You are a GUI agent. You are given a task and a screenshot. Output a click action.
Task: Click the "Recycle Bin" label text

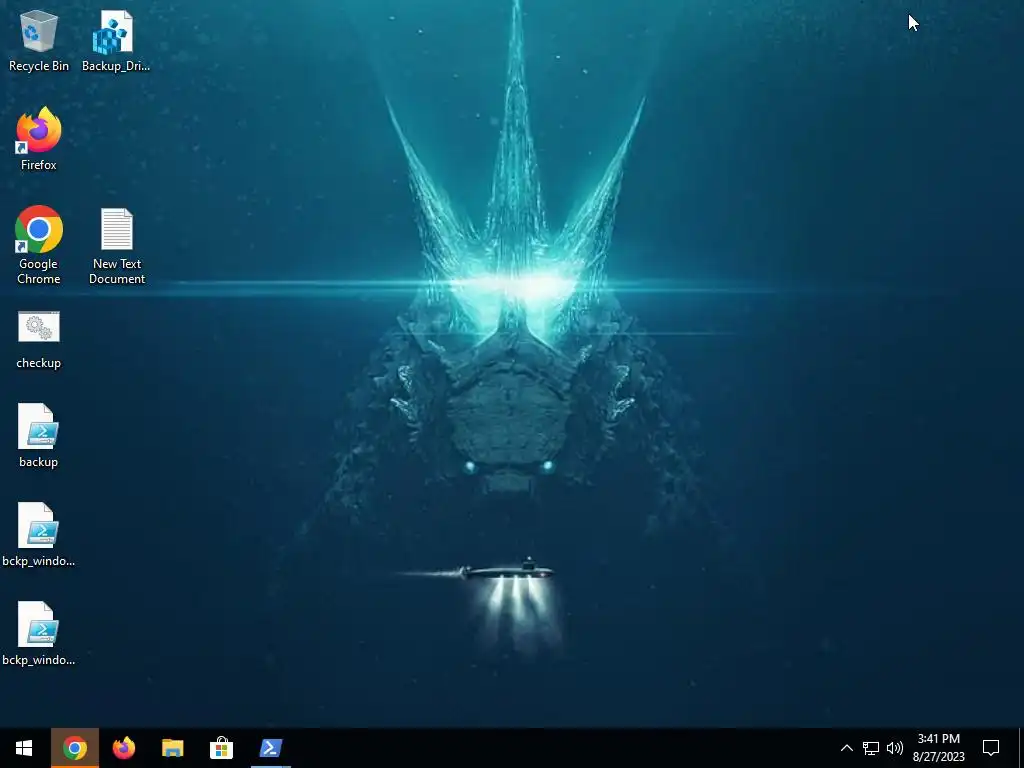click(39, 66)
